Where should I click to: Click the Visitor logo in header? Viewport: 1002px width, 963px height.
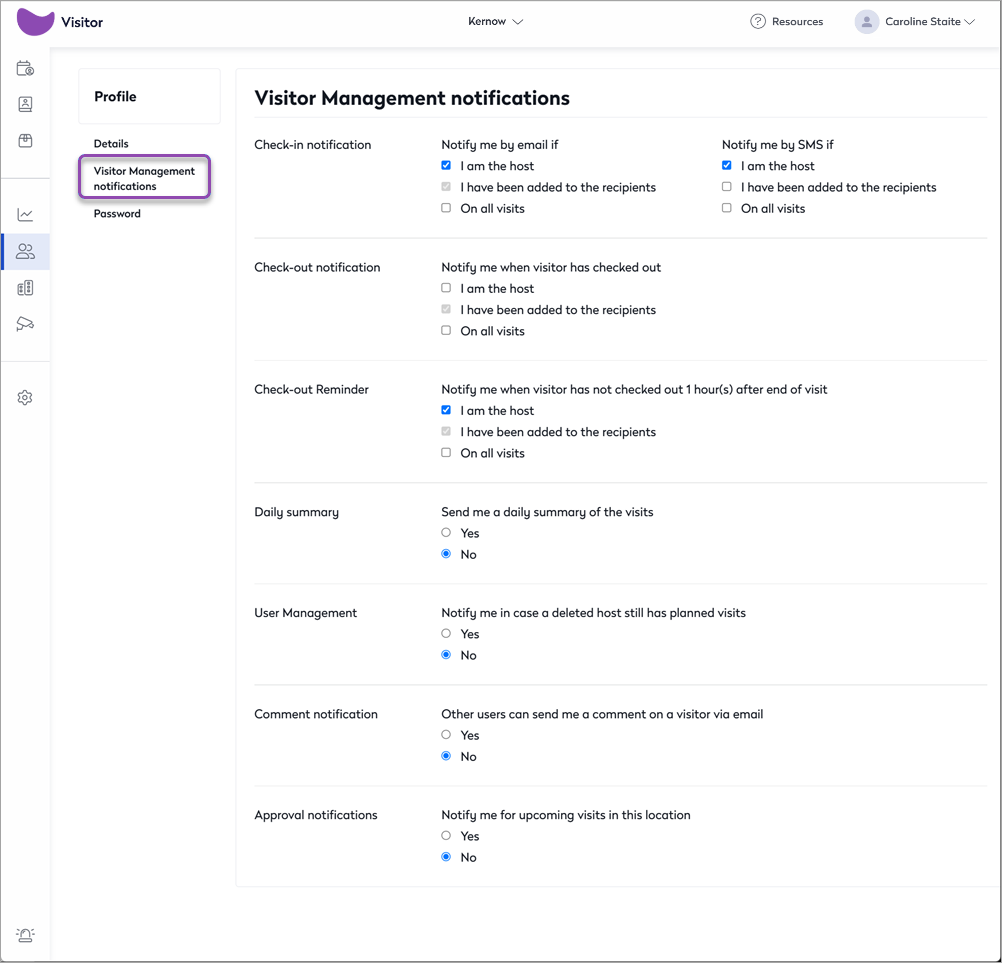[x=60, y=22]
